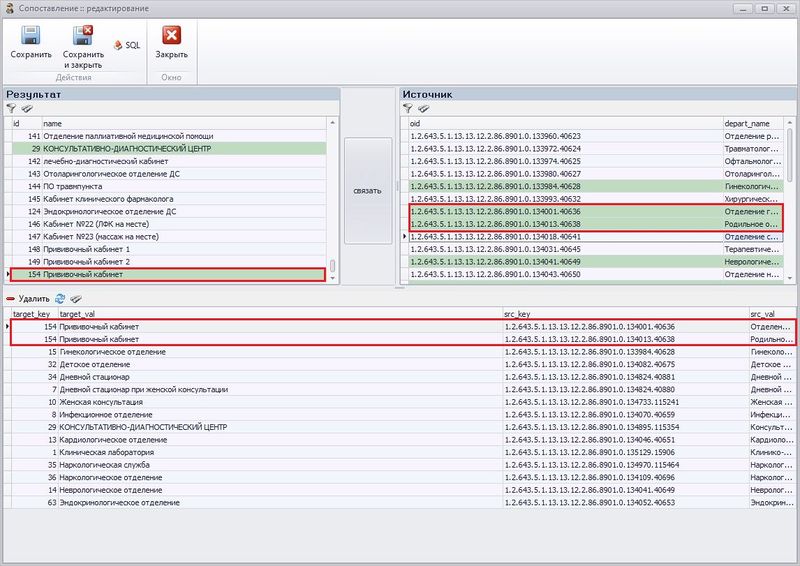Click refresh icon next to Удалить
Image resolution: width=800 pixels, height=566 pixels.
60,299
